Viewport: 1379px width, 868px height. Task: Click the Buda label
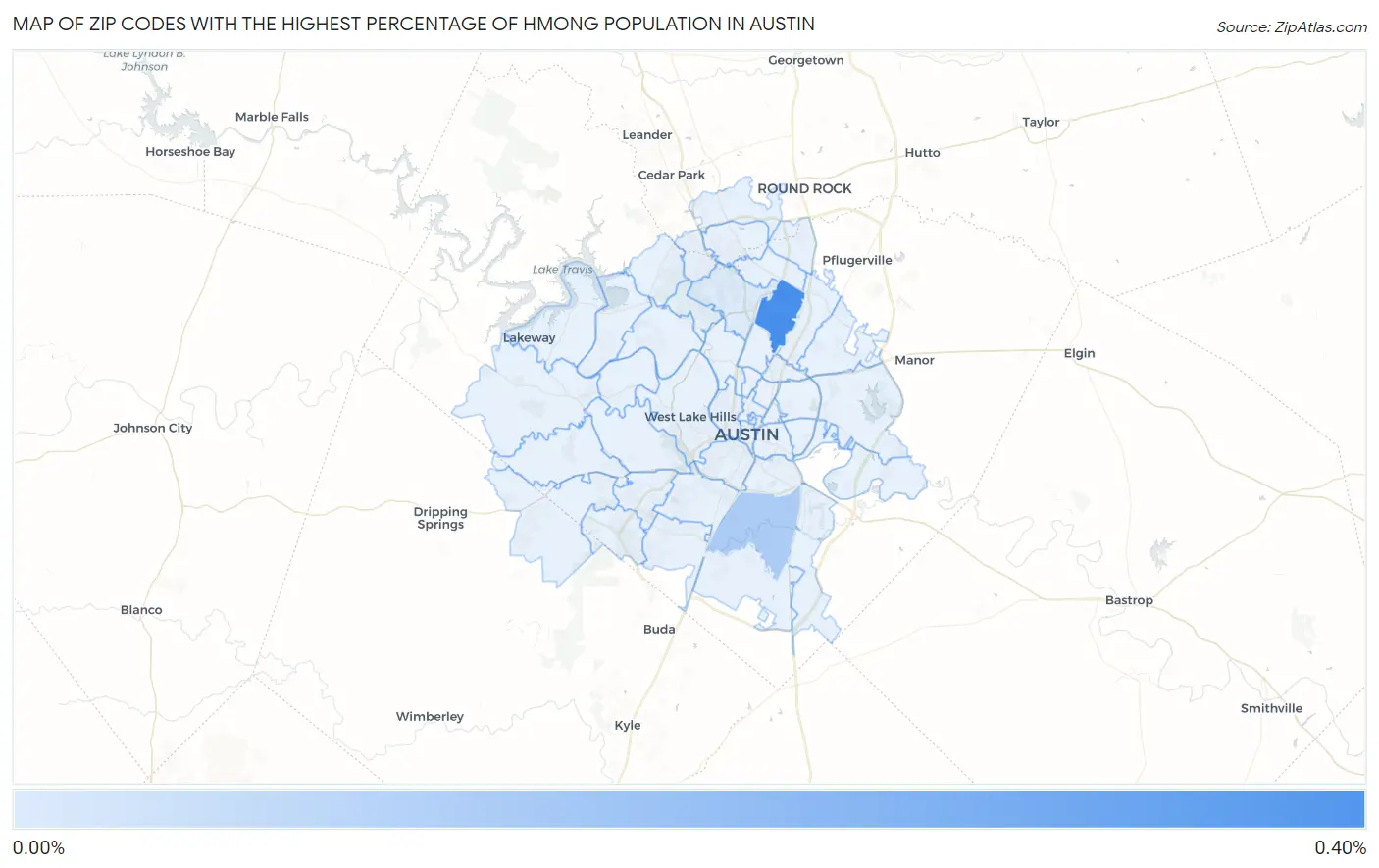pos(659,629)
